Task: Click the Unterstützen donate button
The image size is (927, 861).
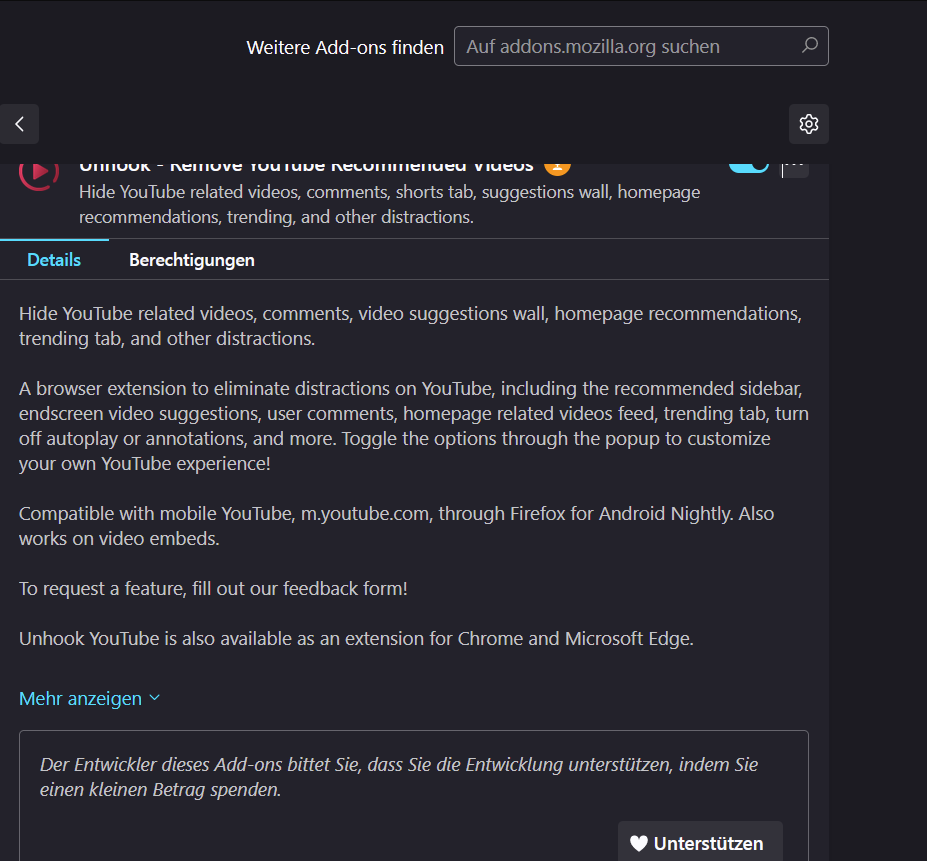Action: coord(700,843)
